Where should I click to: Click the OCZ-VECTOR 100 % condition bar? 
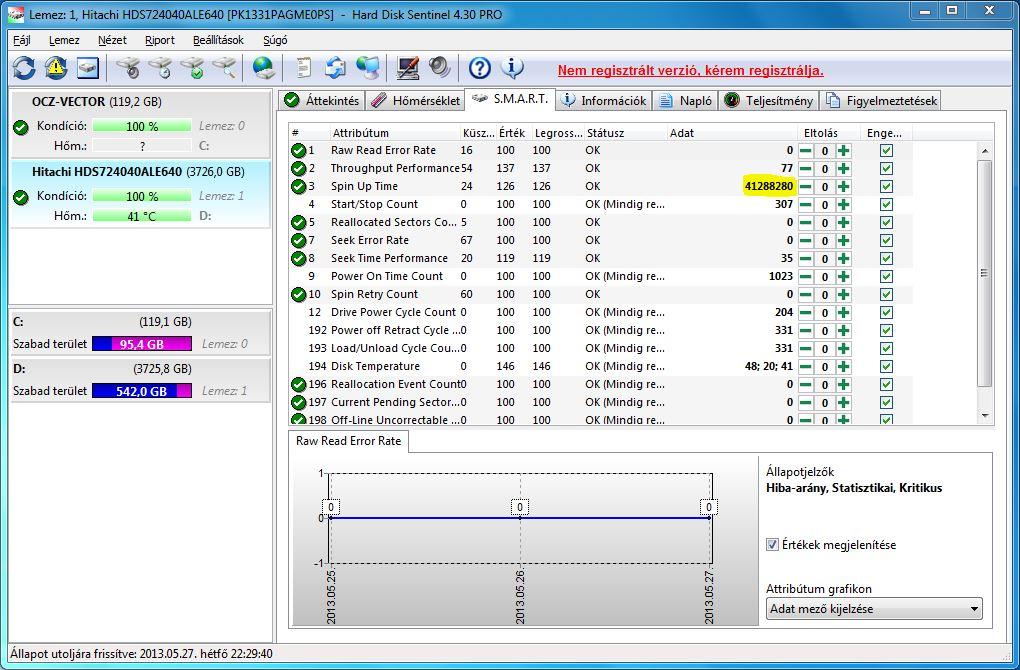142,126
